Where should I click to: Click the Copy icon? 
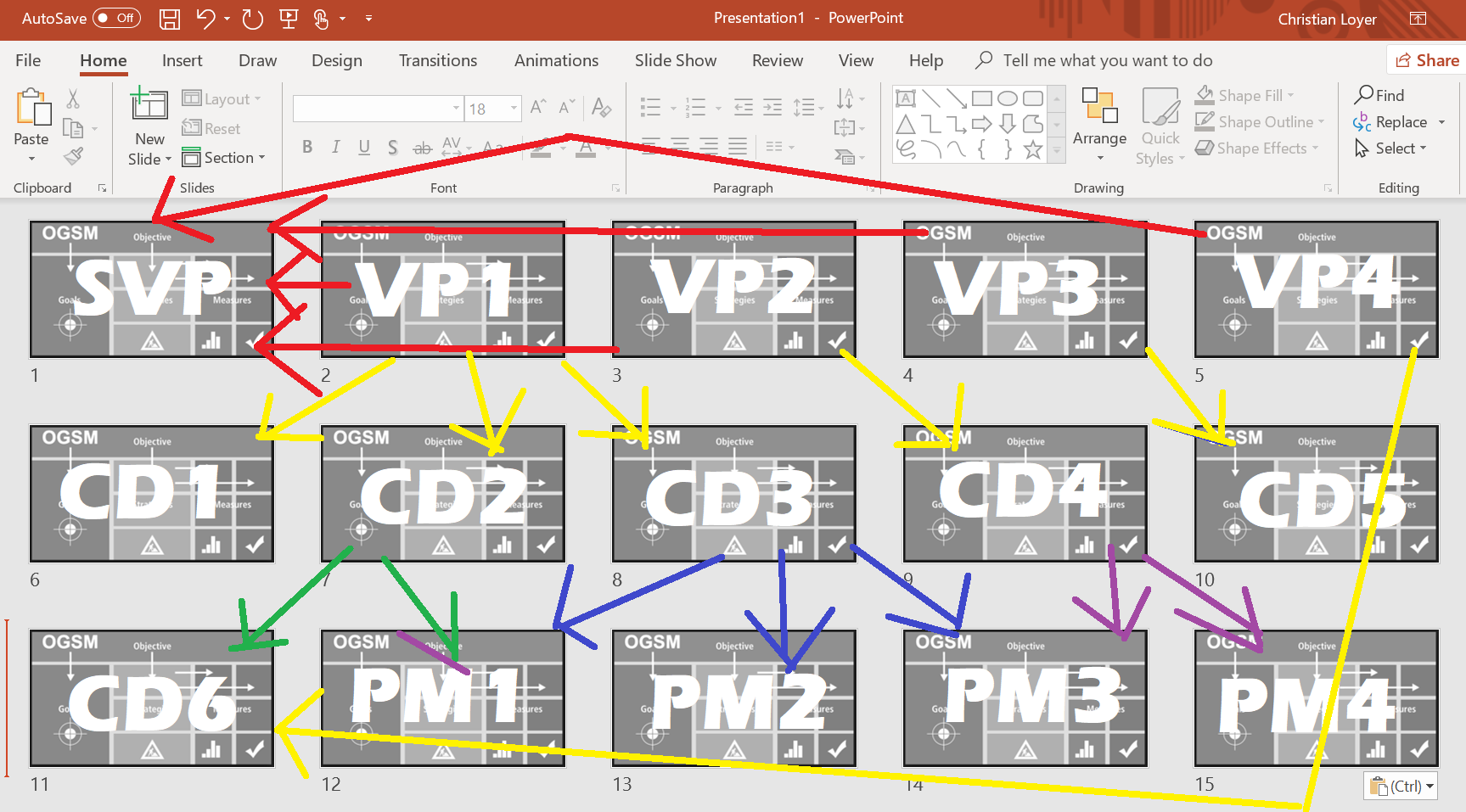[73, 128]
